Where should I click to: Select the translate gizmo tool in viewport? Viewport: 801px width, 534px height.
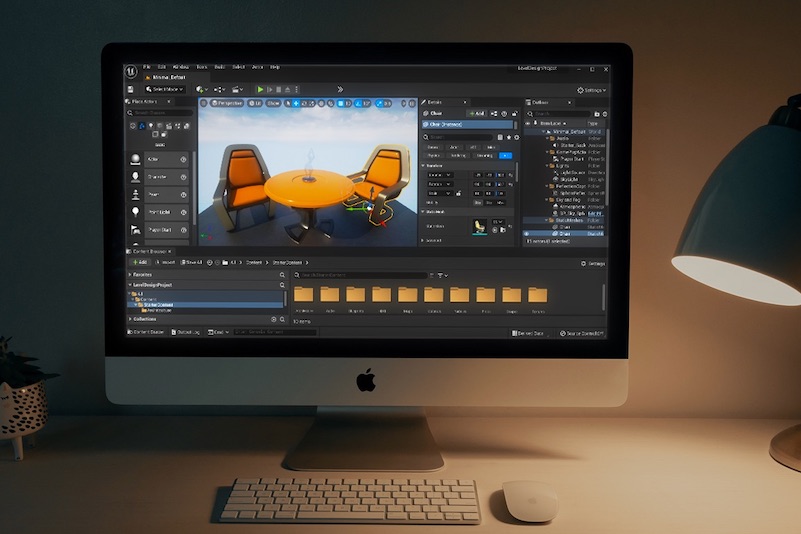[x=296, y=103]
